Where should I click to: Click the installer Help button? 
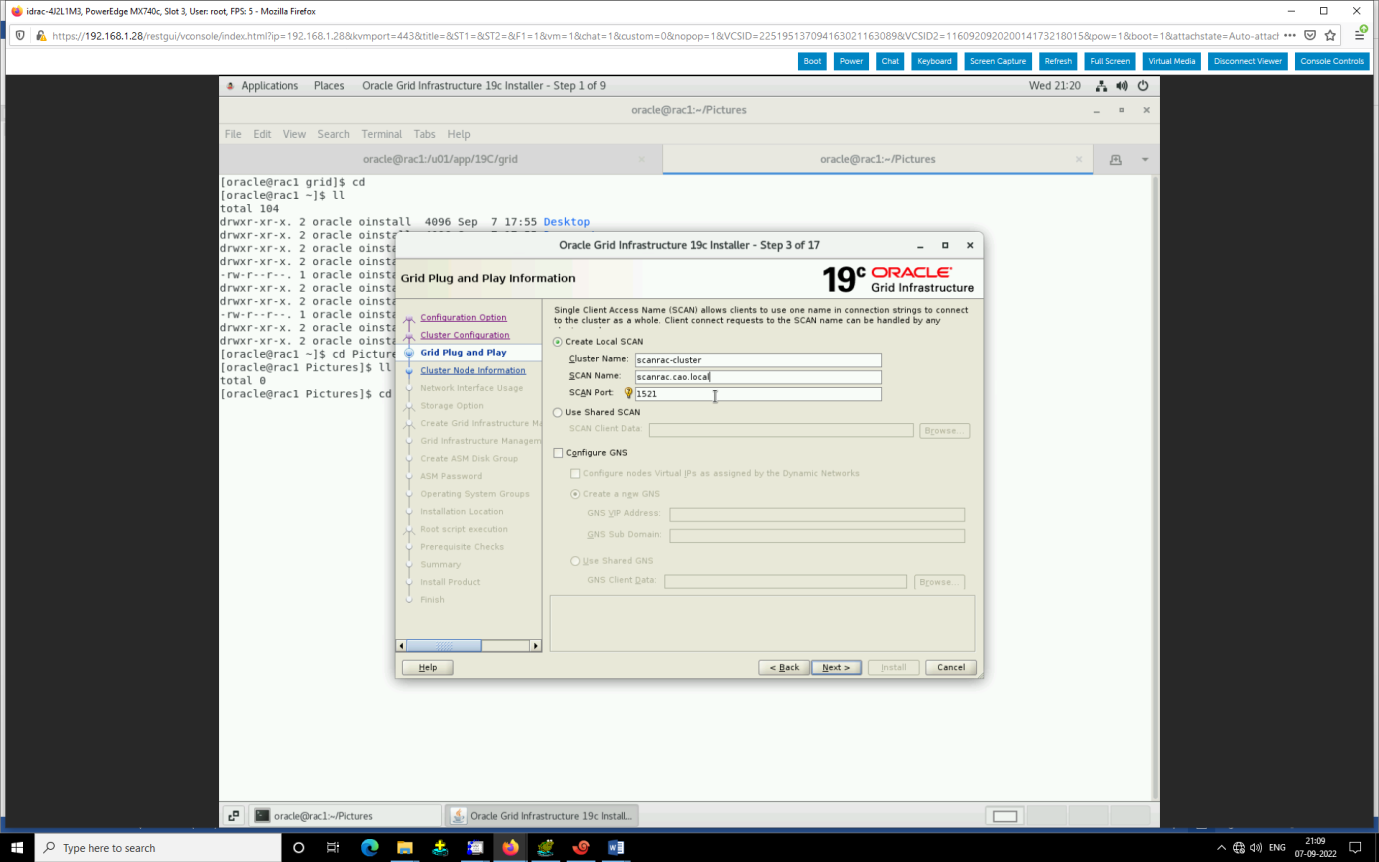click(x=427, y=667)
